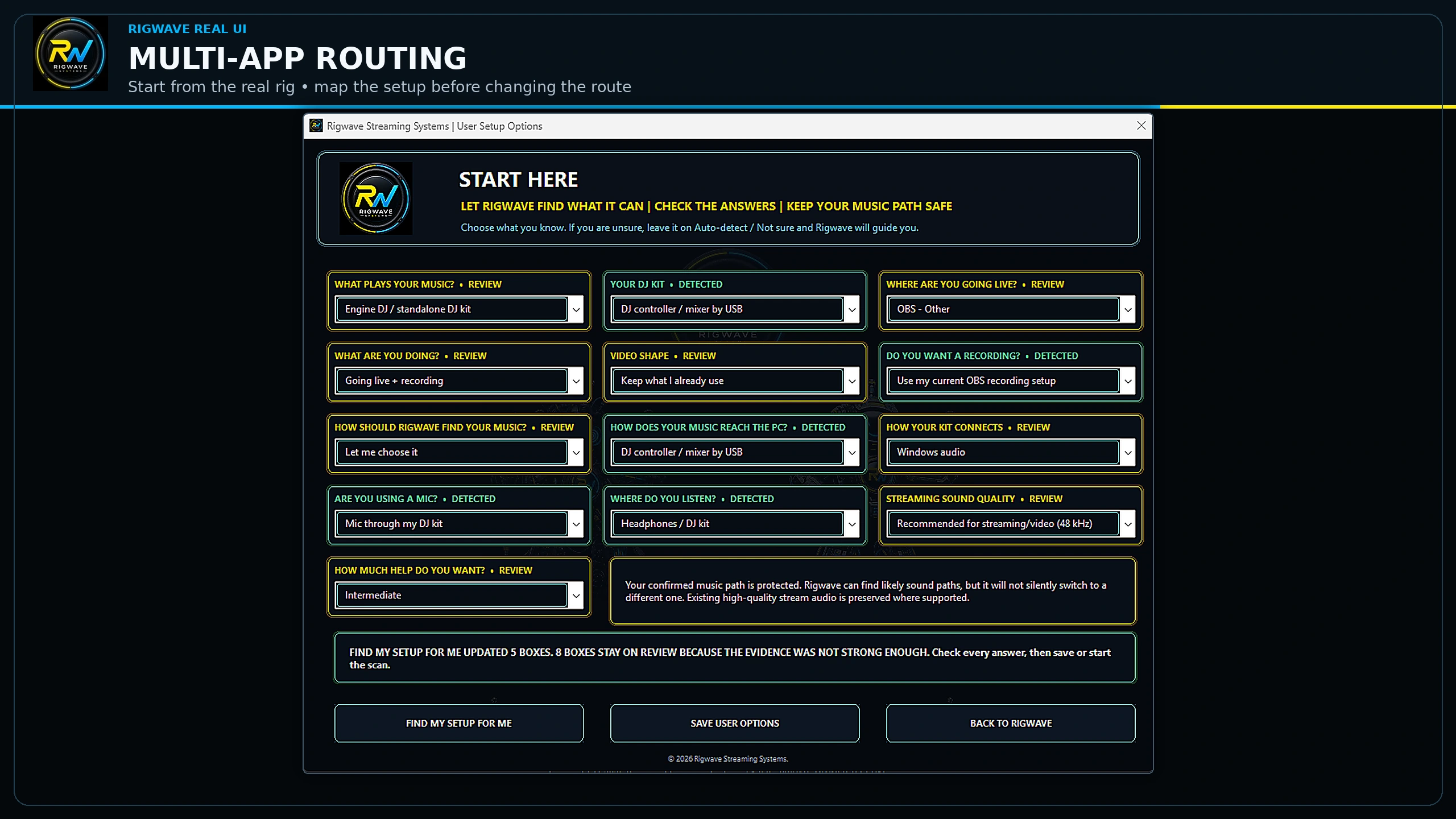The height and width of the screenshot is (819, 1456).
Task: Click the 'START HERE' heading
Action: (x=518, y=180)
